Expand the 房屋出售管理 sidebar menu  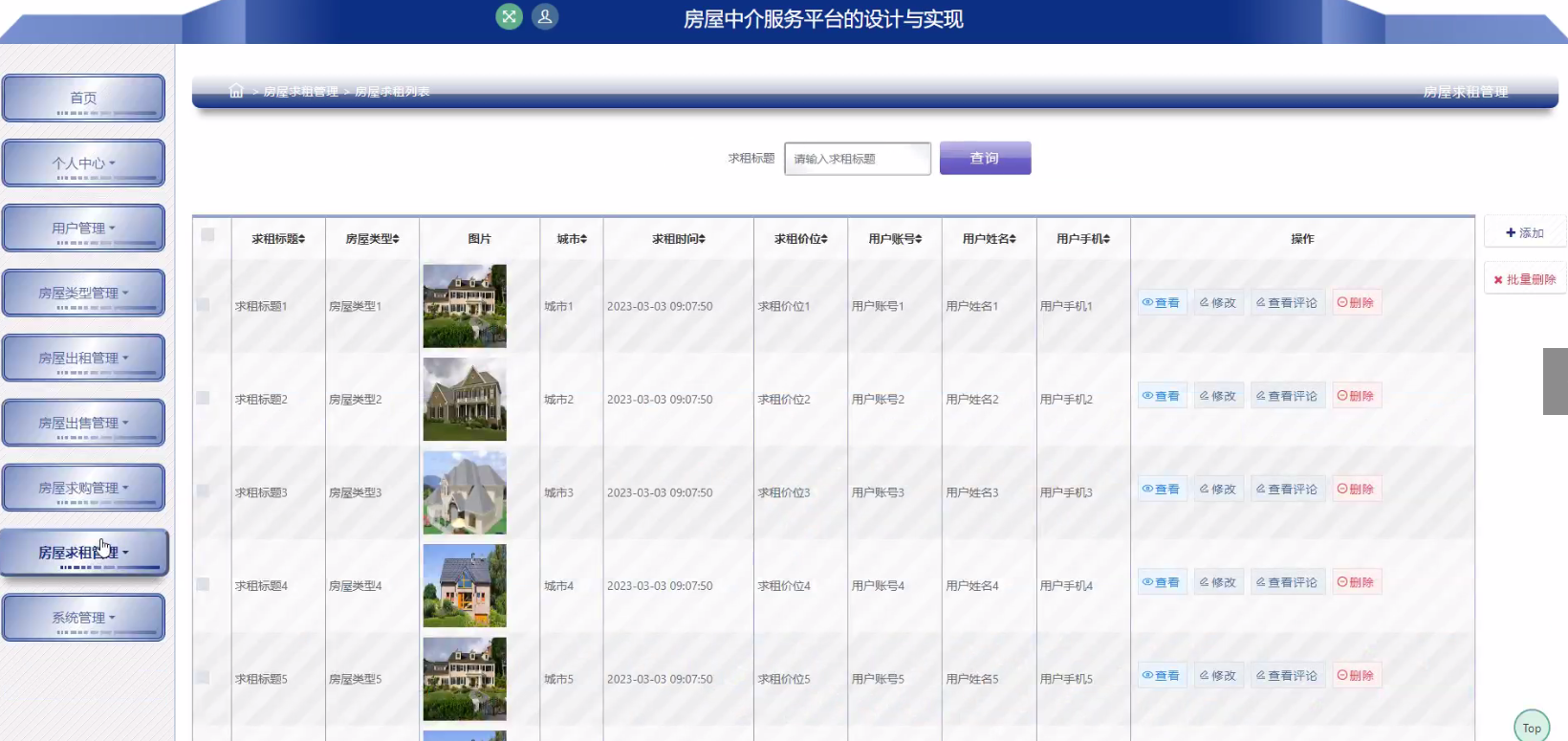click(83, 424)
